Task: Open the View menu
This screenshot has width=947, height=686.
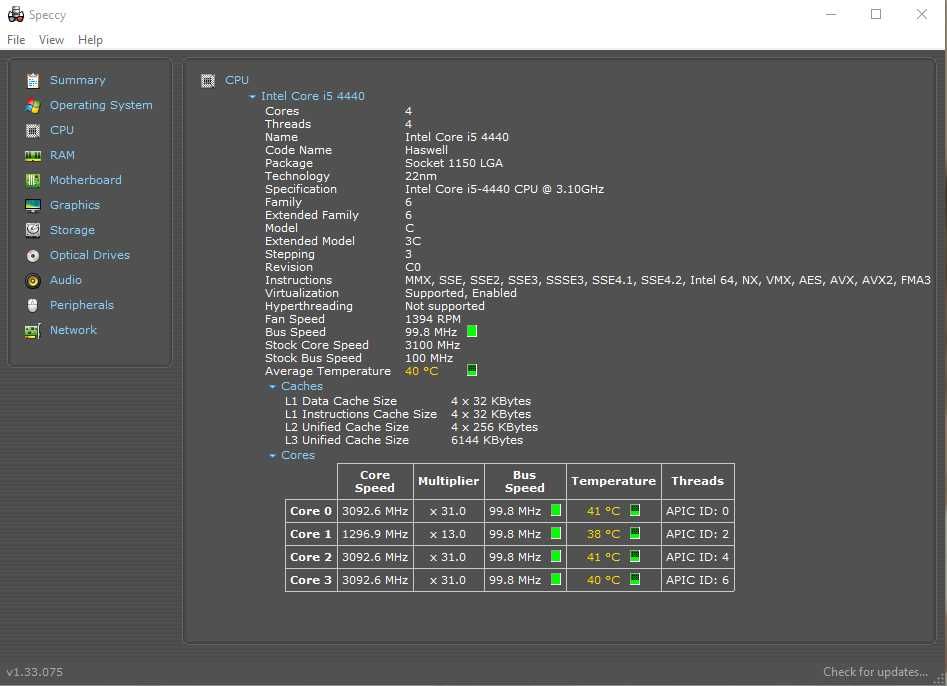Action: (51, 40)
